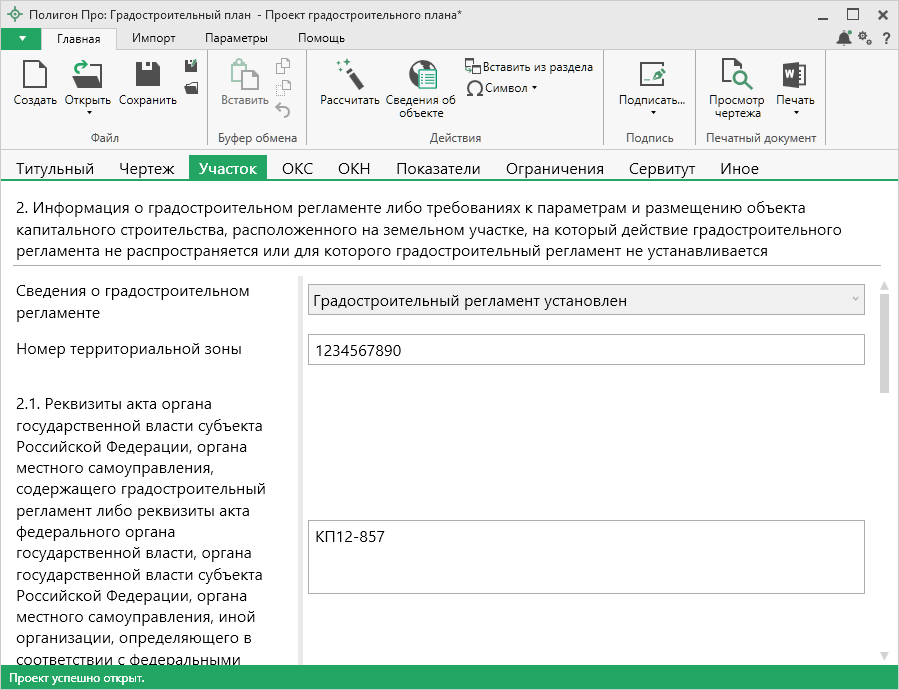Click the Печать Word document icon
Screen dimensions: 899x690
tap(795, 75)
